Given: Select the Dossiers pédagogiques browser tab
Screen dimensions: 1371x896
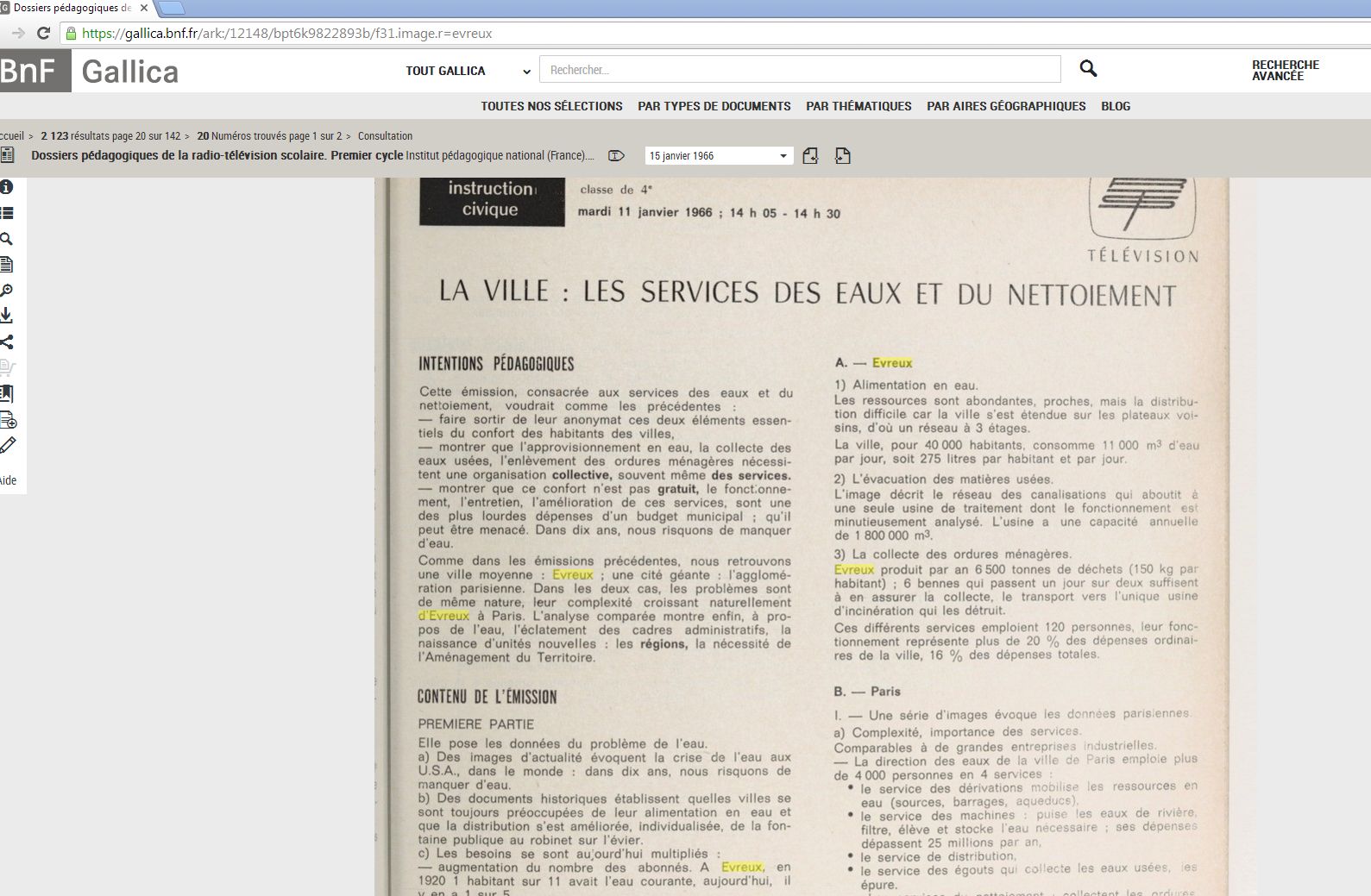Looking at the screenshot, I should (x=73, y=9).
